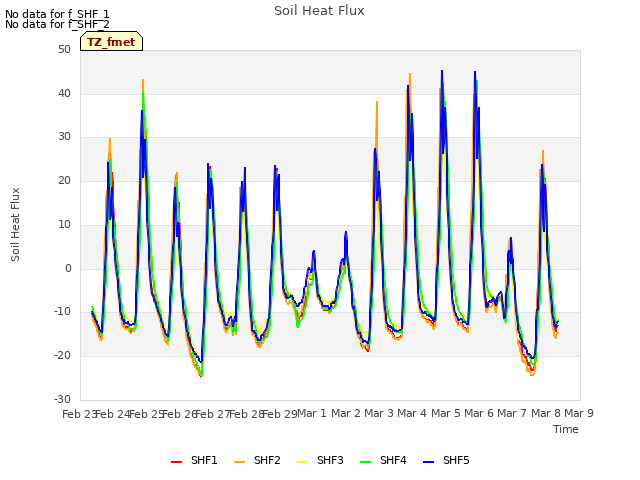The width and height of the screenshot is (640, 480).
Task: Click the Soil Heat Flux chart title
Action: (x=319, y=11)
